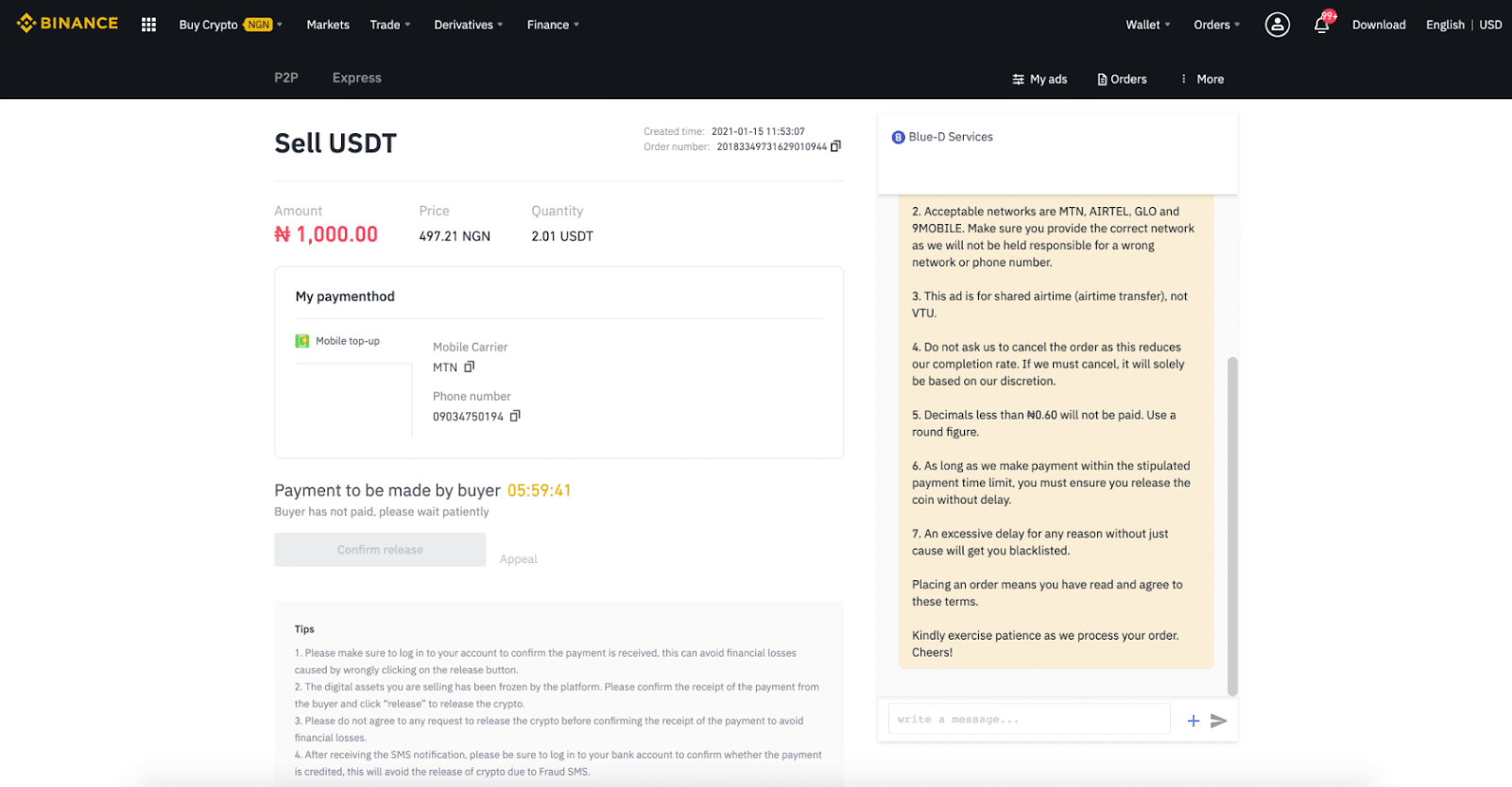Screen dimensions: 1512x787
Task: Click the Blue-D Services counterparty name
Action: [951, 137]
